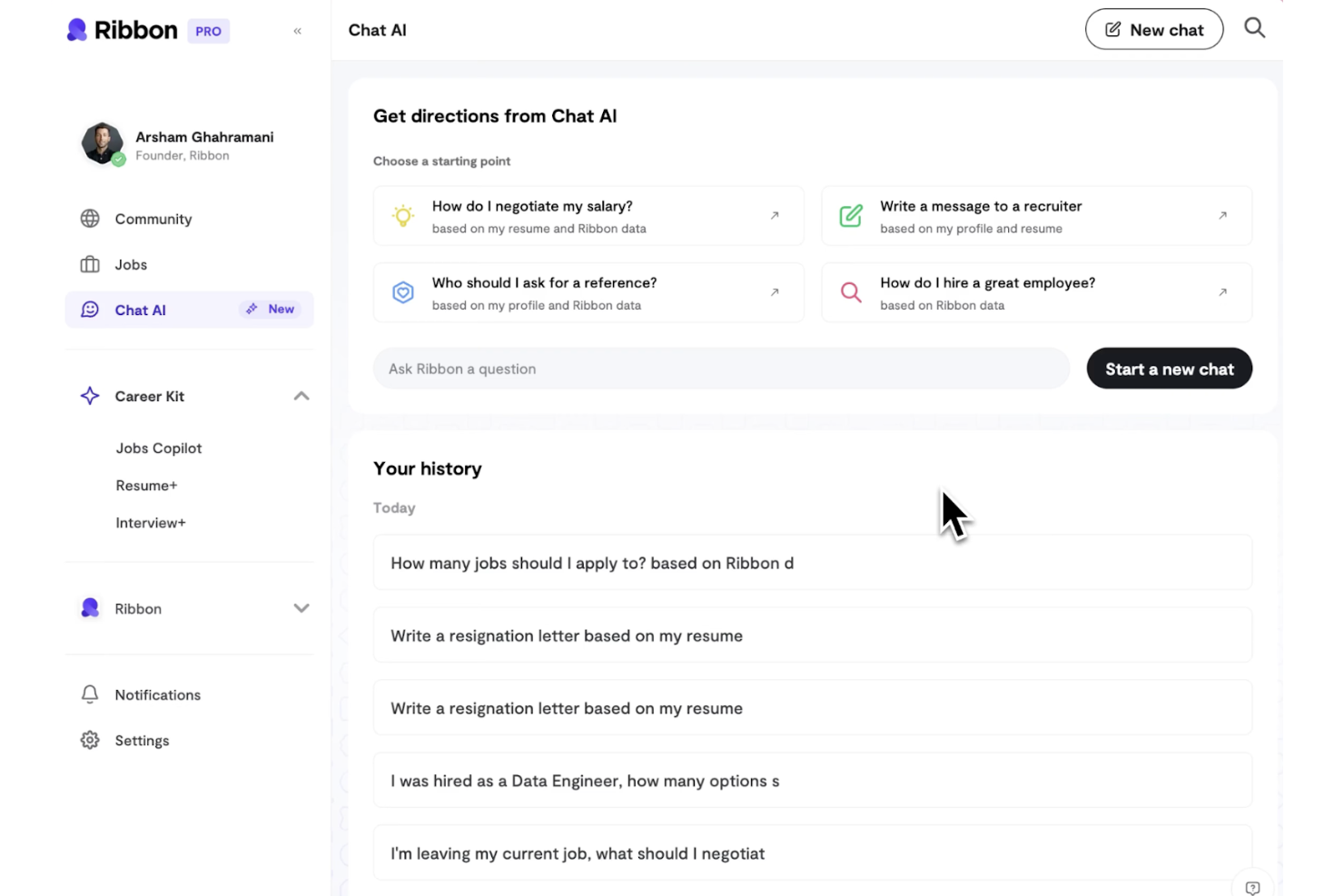1344x896 pixels.
Task: Click arrow on reference card
Action: tap(775, 291)
